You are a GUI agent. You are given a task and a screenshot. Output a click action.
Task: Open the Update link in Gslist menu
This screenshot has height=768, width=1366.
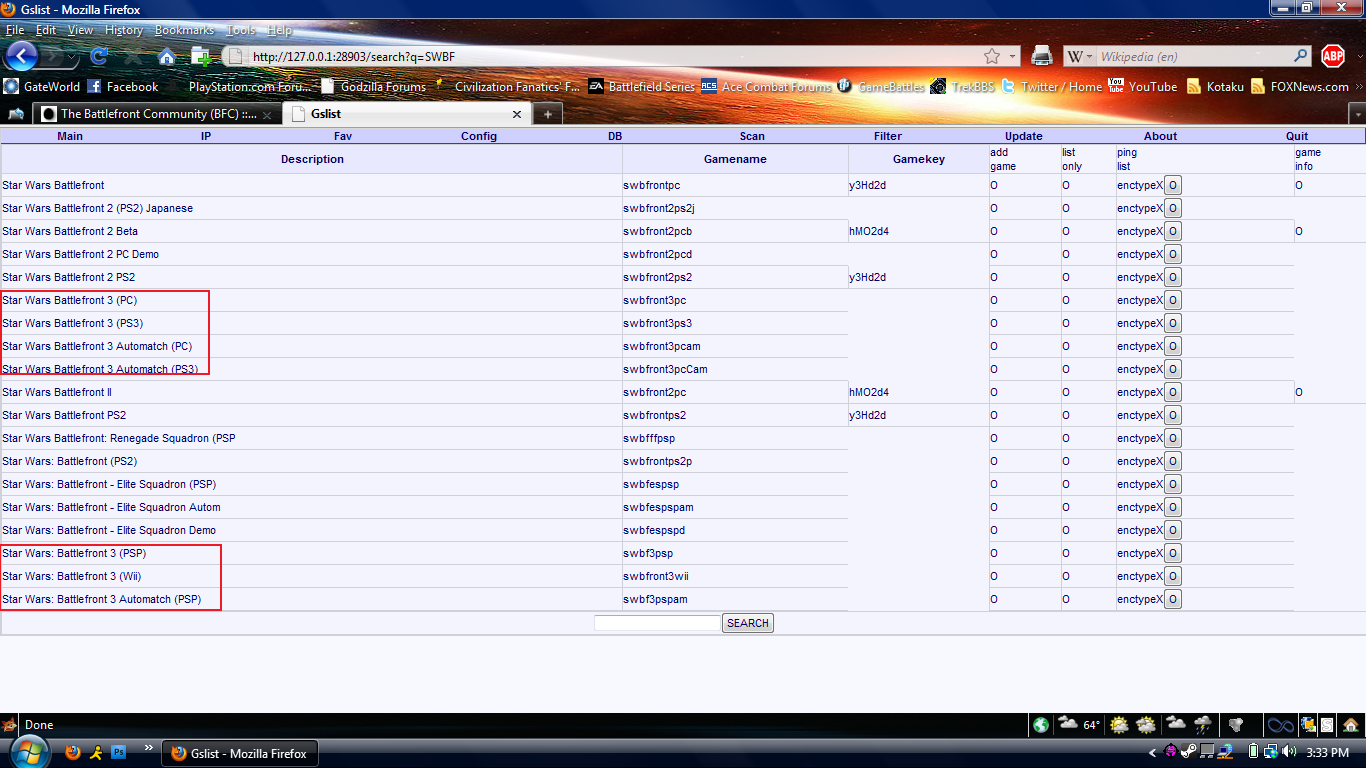tap(1024, 136)
